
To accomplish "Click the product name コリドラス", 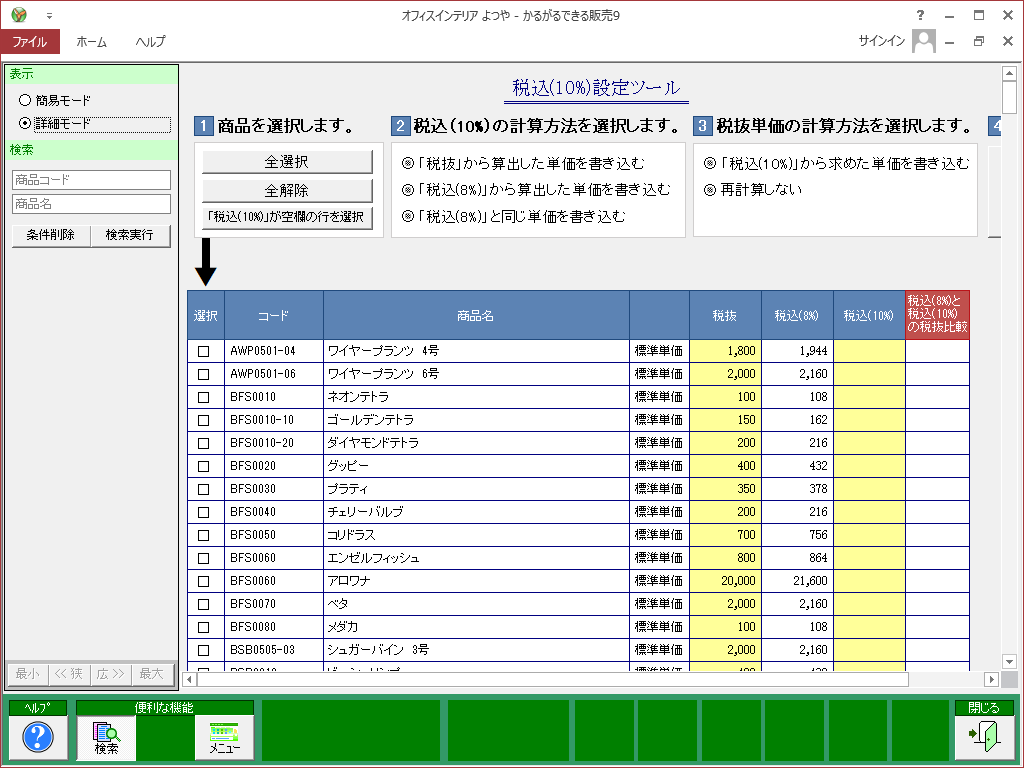I will (x=351, y=535).
